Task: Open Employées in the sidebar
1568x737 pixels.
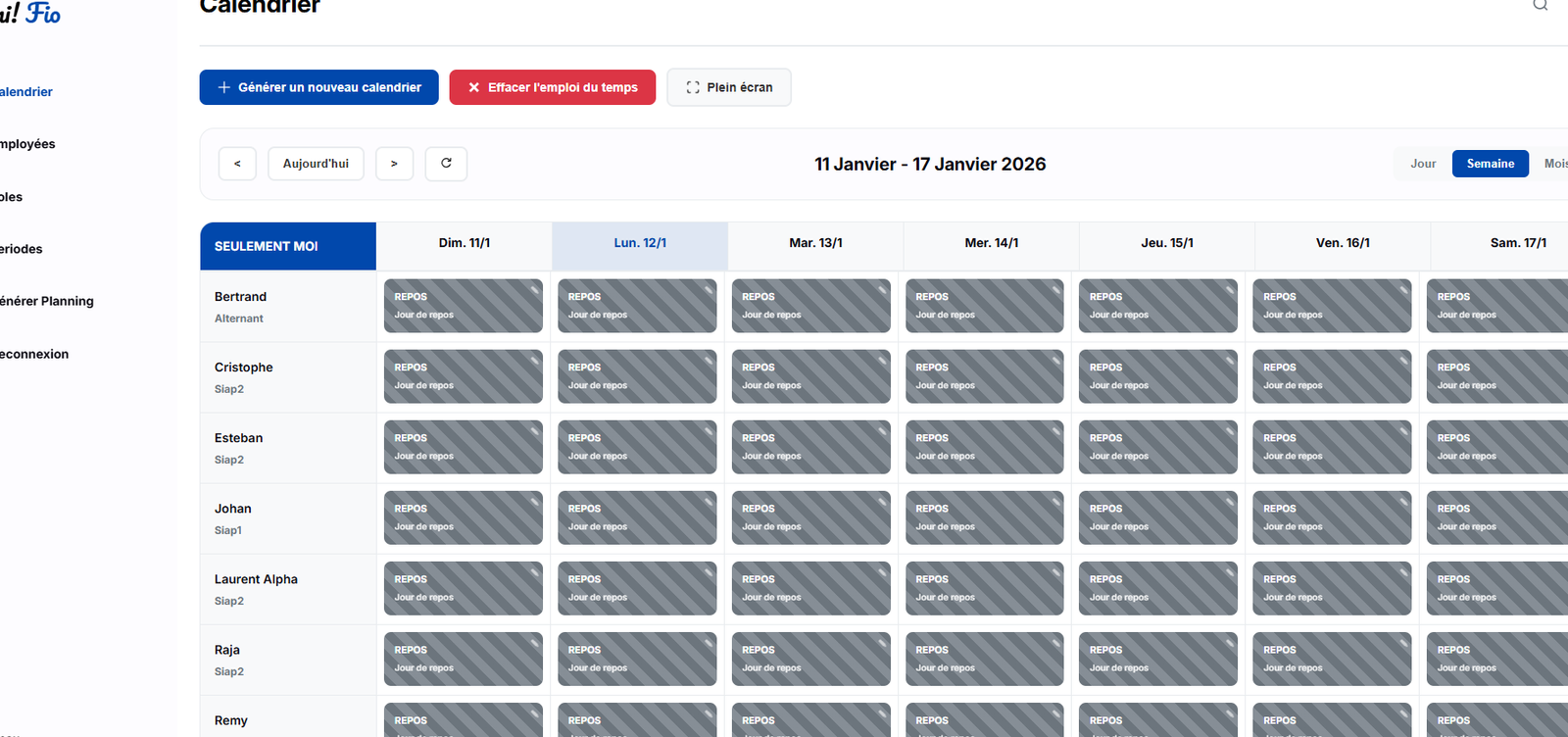Action: click(x=27, y=144)
